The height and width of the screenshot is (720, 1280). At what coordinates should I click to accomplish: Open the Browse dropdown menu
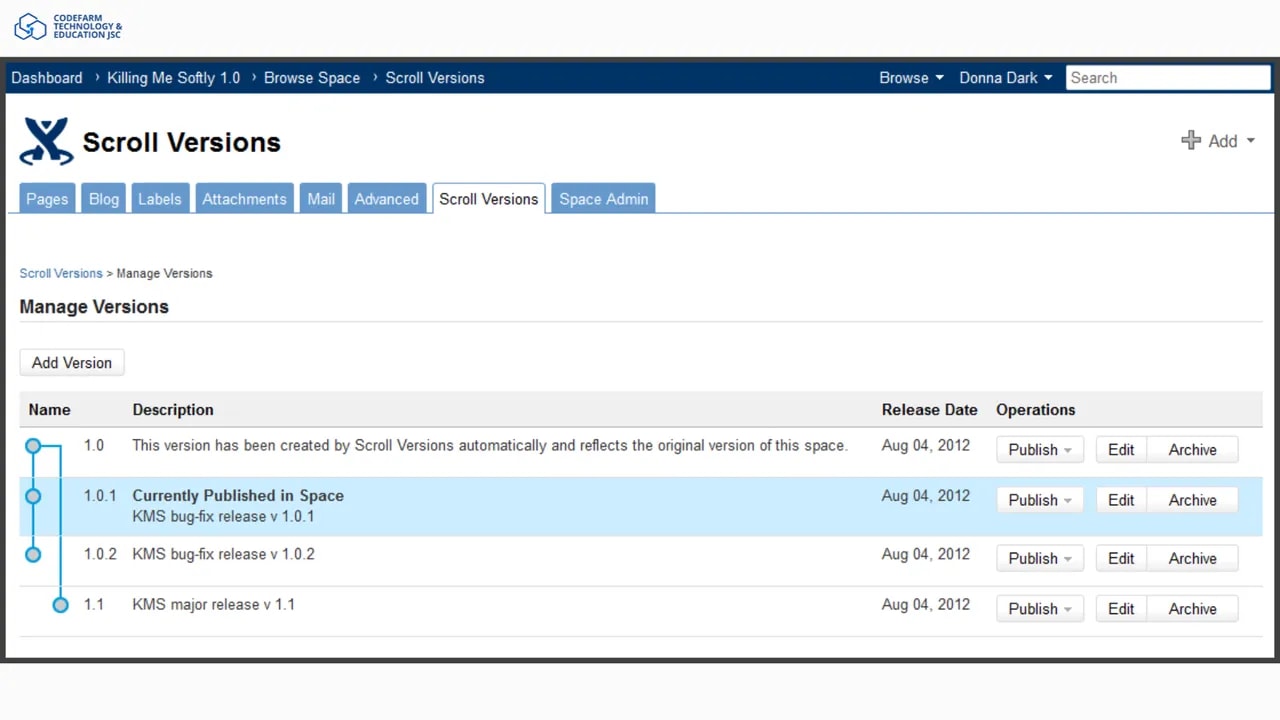tap(910, 78)
